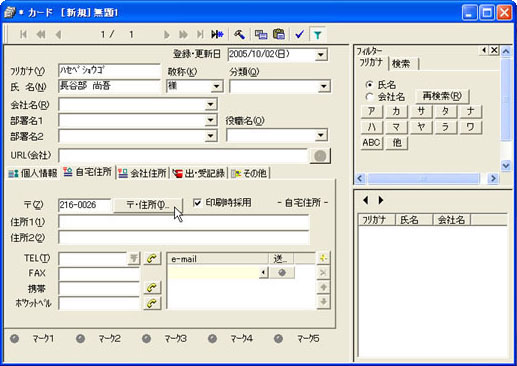Click the copy card toolbar icon
This screenshot has height=366, width=517.
[x=261, y=34]
